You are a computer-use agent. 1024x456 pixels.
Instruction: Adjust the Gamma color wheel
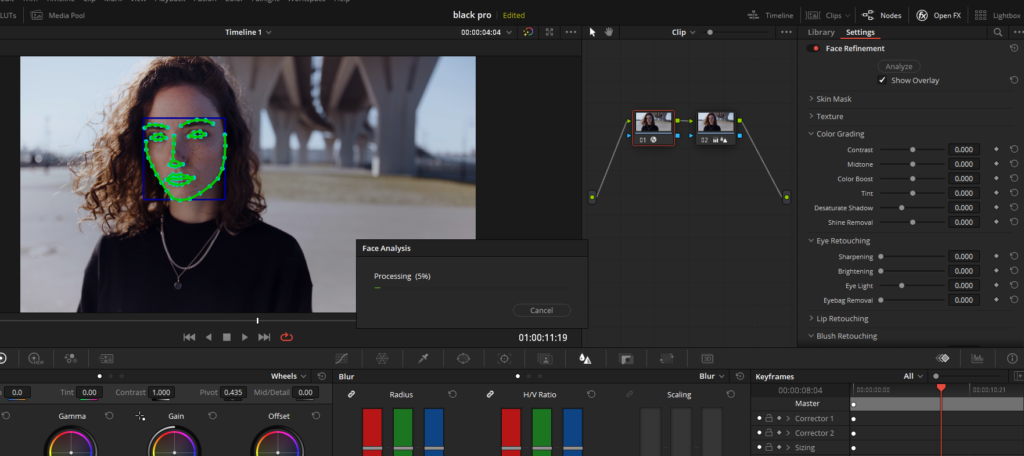coord(71,442)
